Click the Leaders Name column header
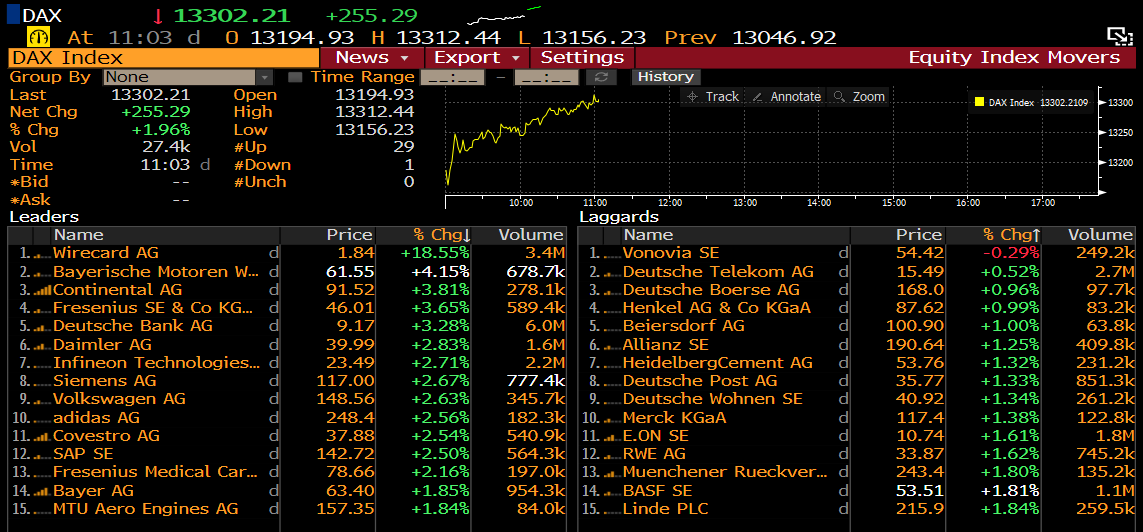Viewport: 1143px width, 532px height. 166,235
